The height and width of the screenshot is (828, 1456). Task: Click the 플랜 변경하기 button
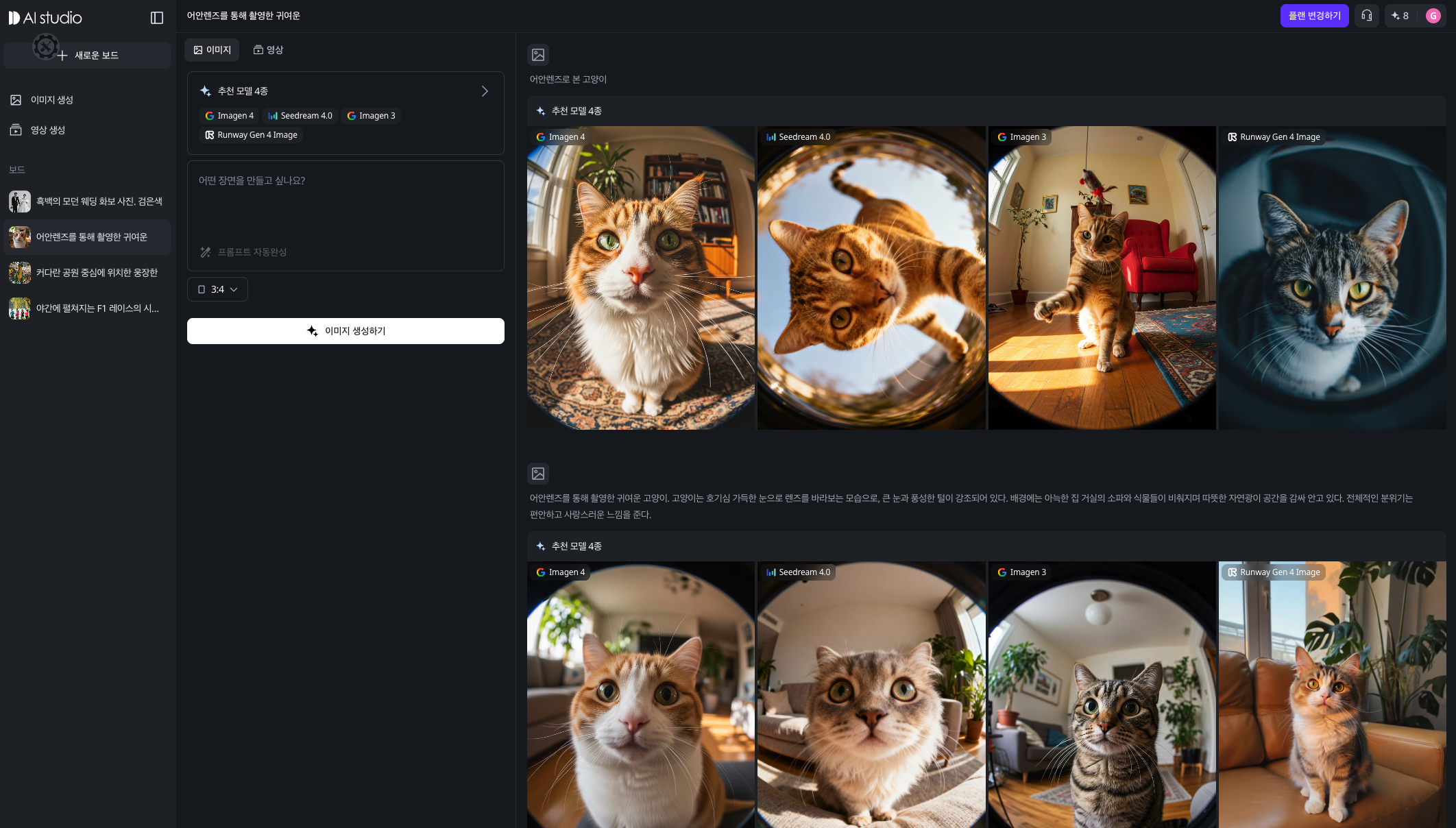pyautogui.click(x=1314, y=16)
